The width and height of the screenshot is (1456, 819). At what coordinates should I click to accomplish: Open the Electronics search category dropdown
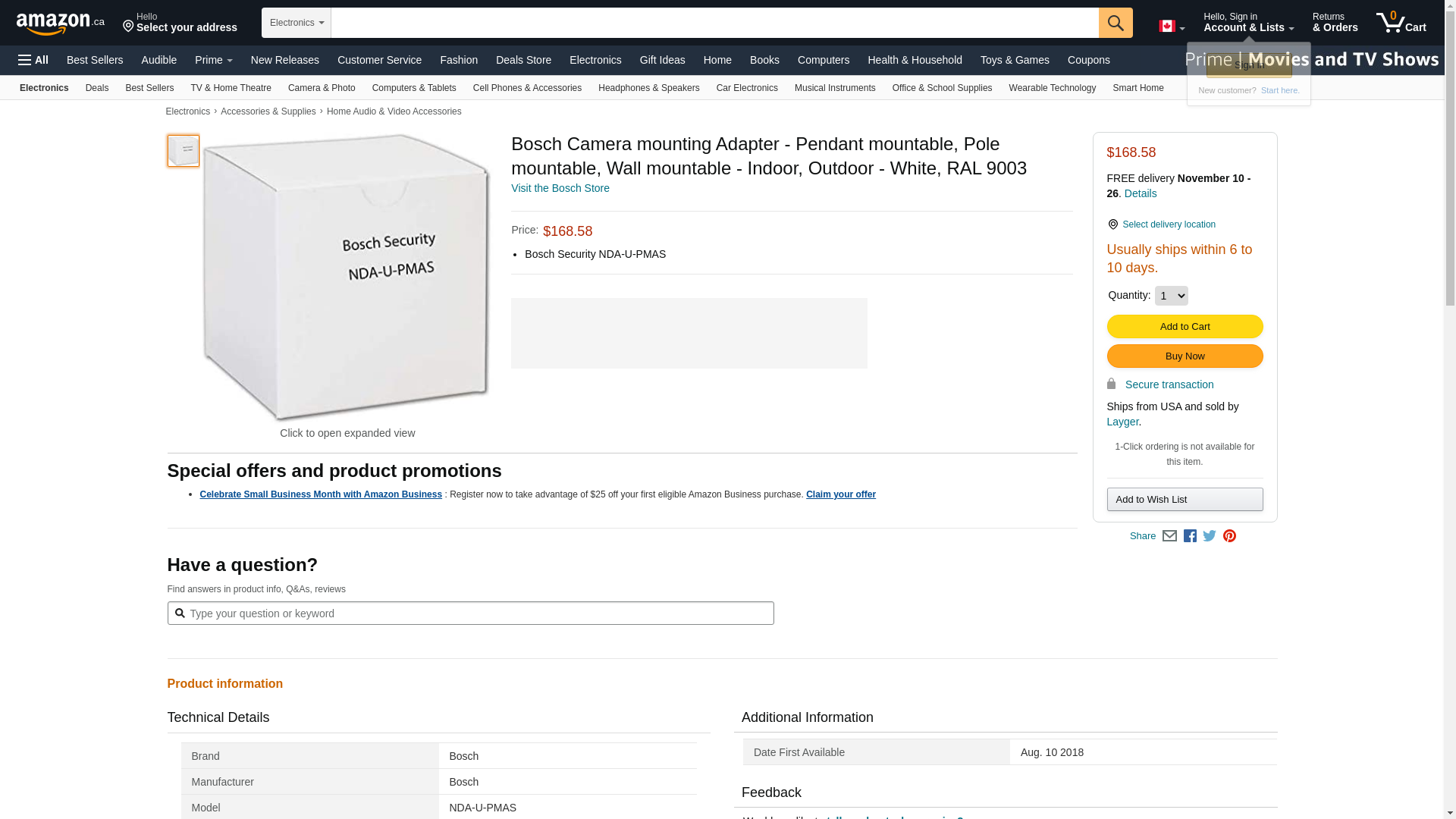(x=296, y=23)
